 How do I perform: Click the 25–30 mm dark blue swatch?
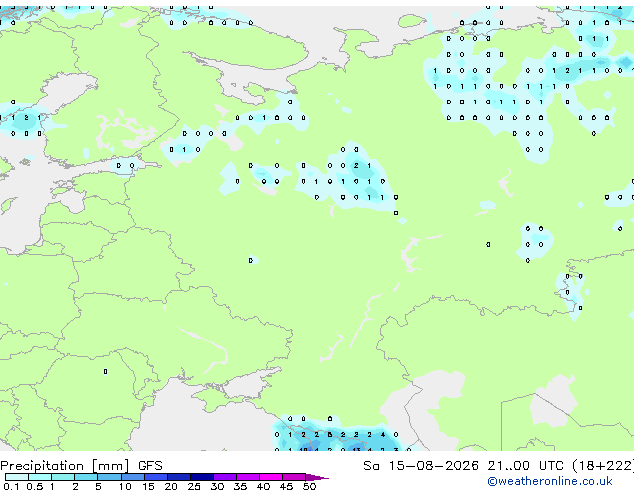point(201,477)
